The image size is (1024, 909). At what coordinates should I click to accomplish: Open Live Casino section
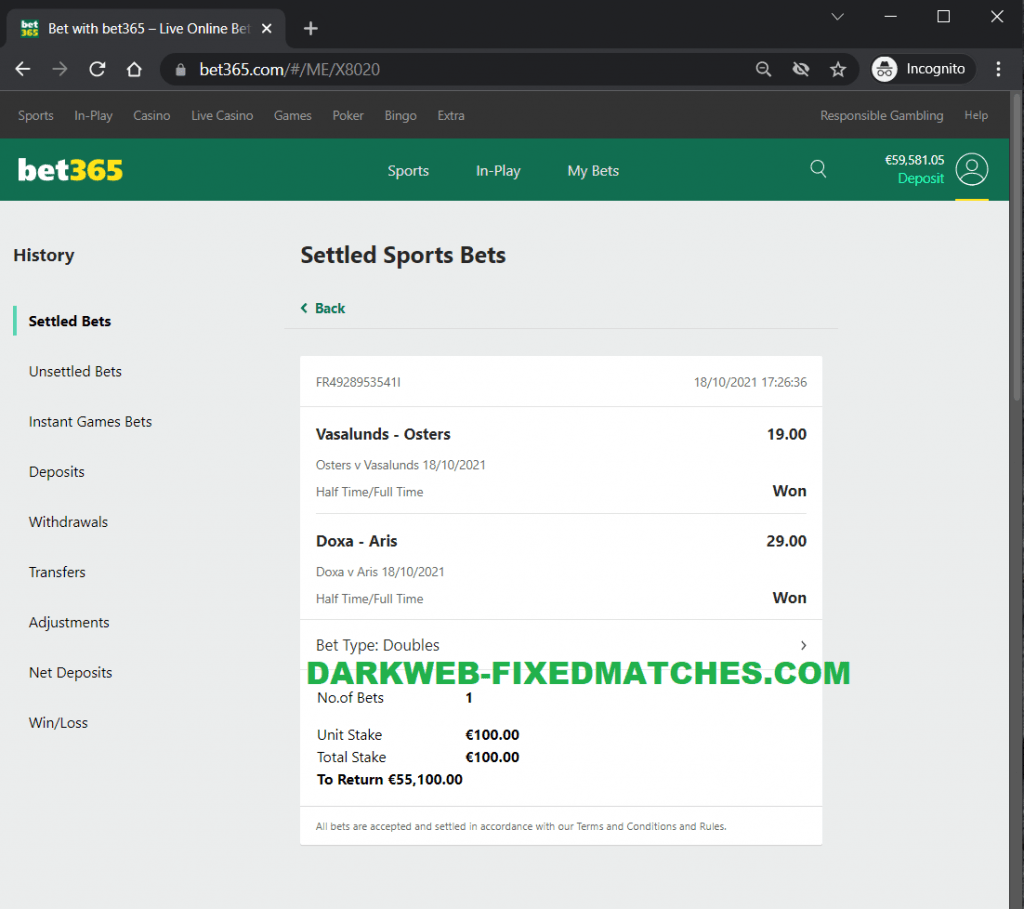tap(222, 116)
